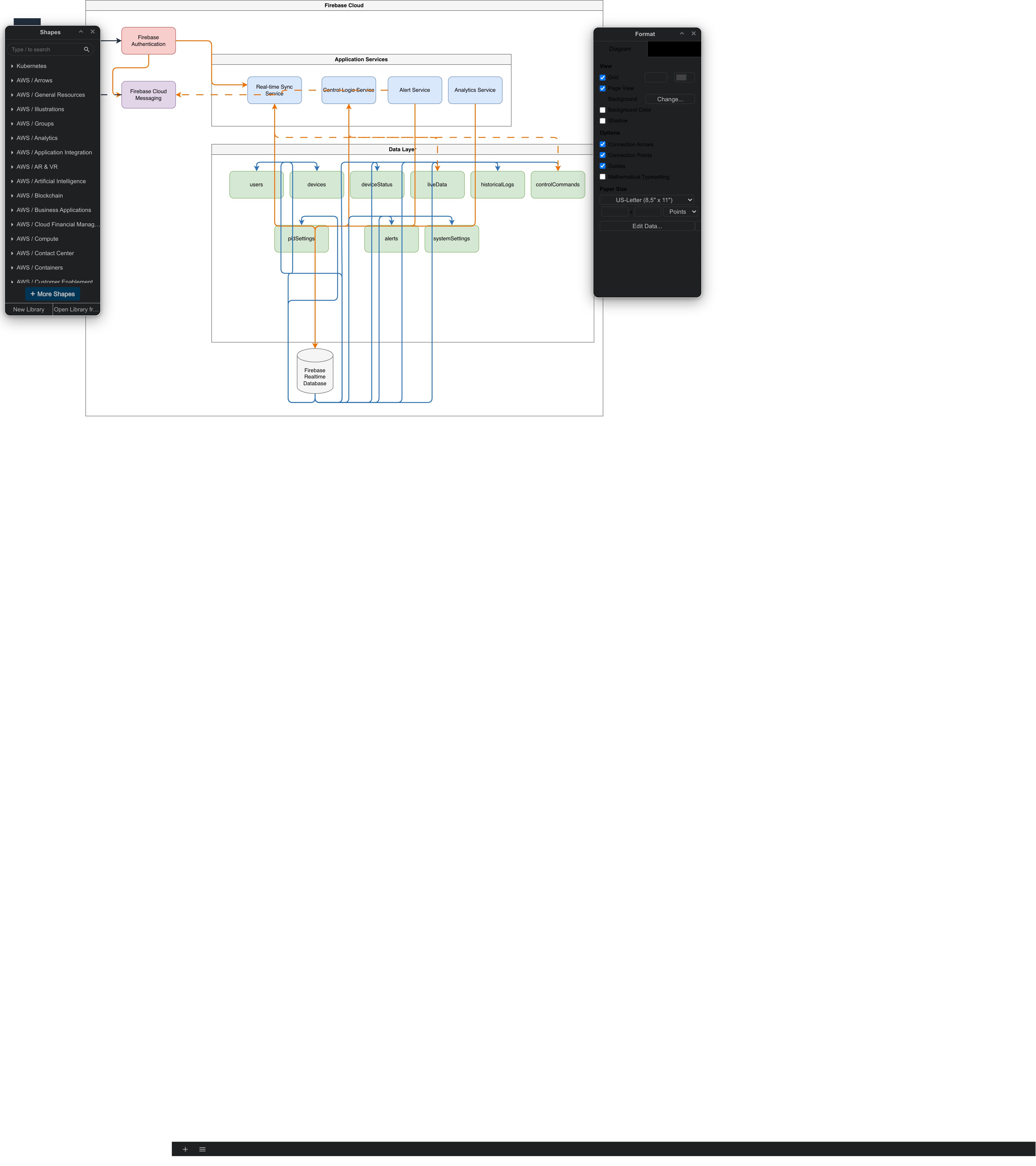Select the devices data node

[316, 185]
